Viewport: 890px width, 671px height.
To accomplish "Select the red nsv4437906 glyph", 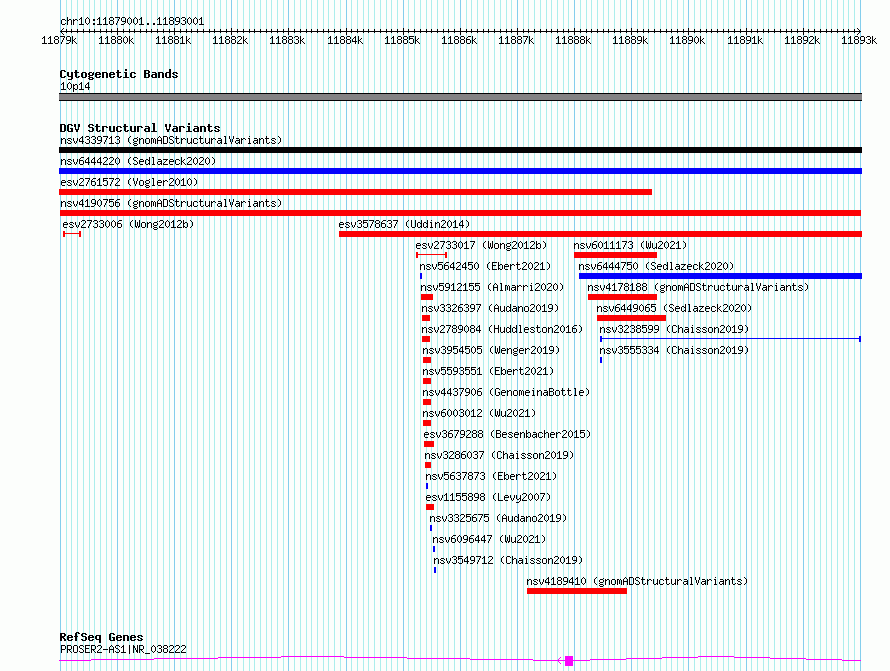I will click(x=427, y=402).
